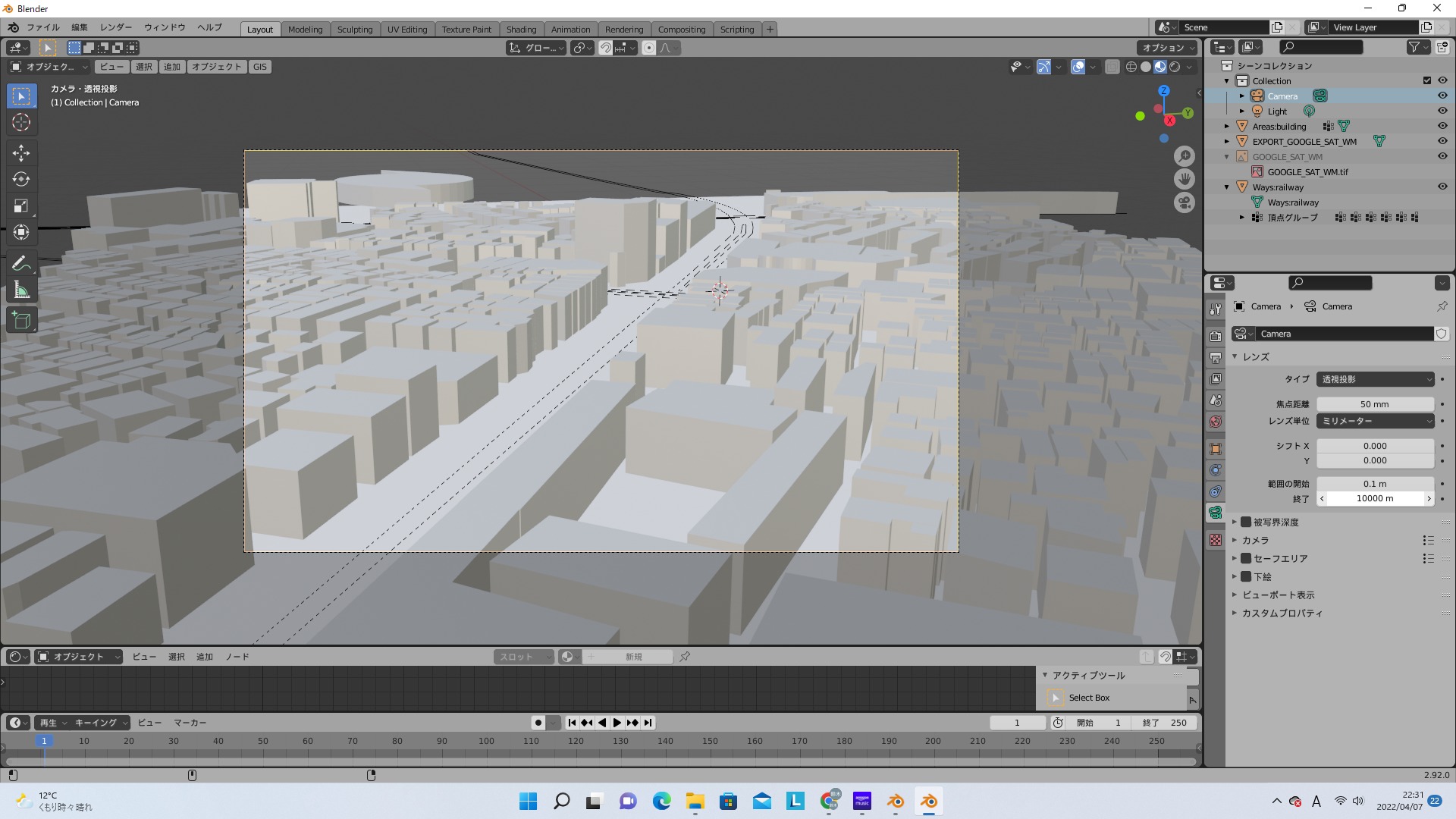Select the Rotate tool
The width and height of the screenshot is (1456, 819).
point(21,180)
